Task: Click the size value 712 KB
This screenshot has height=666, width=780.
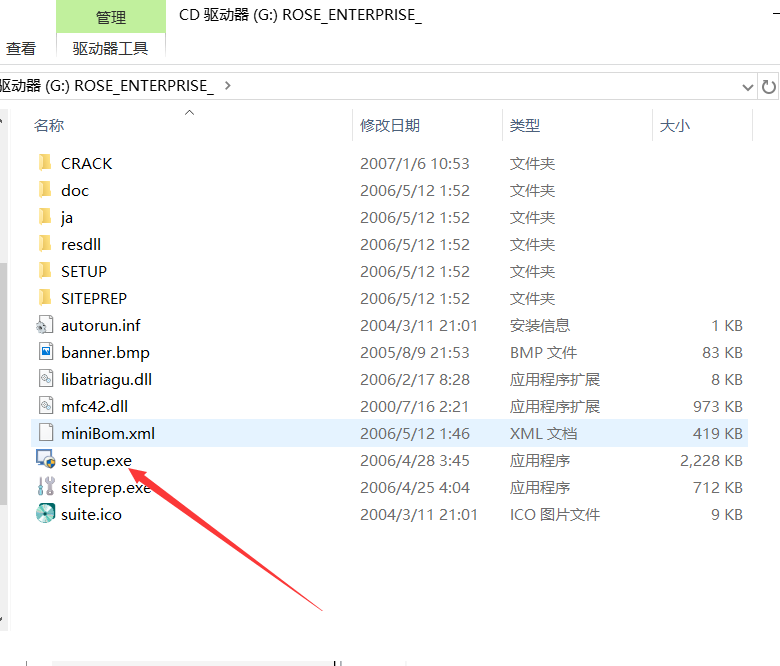Action: point(718,487)
